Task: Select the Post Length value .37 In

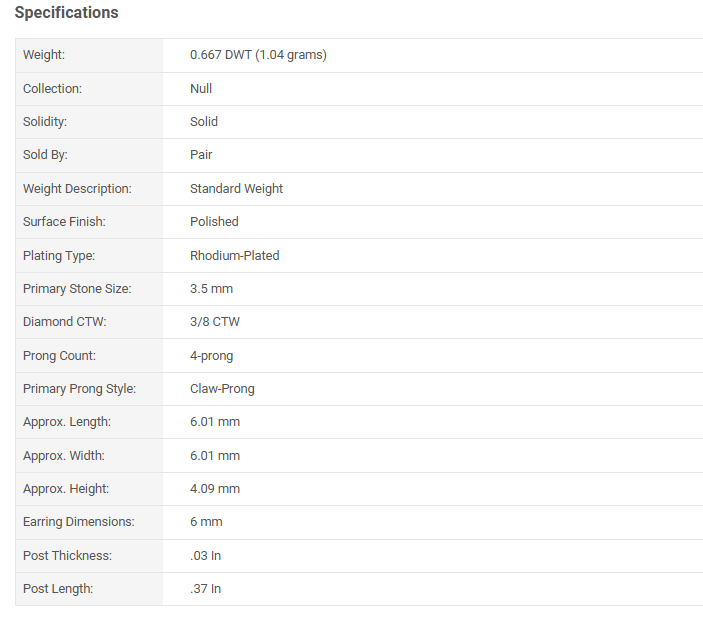Action: pyautogui.click(x=205, y=589)
